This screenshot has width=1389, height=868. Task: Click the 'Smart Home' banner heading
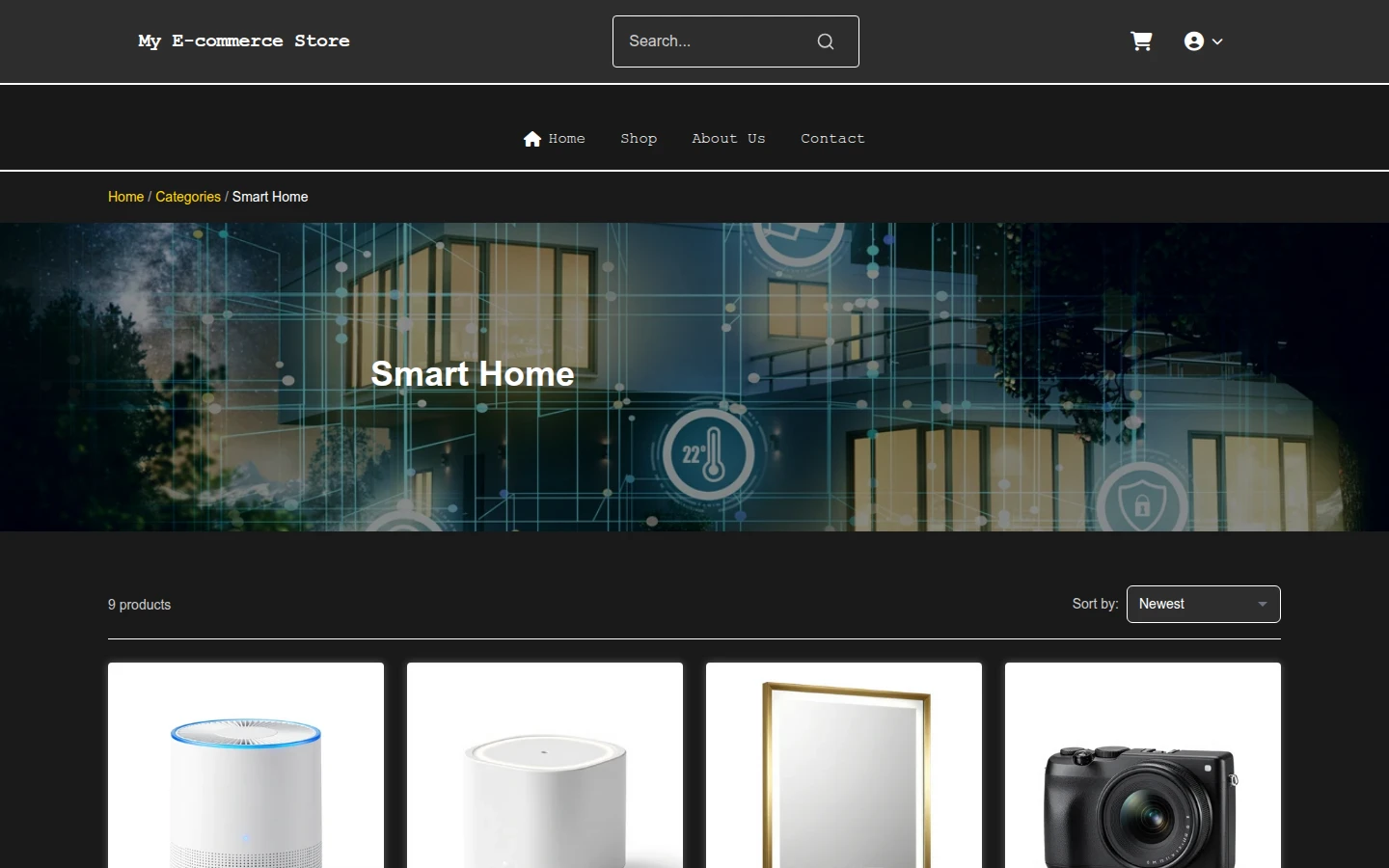pos(473,374)
